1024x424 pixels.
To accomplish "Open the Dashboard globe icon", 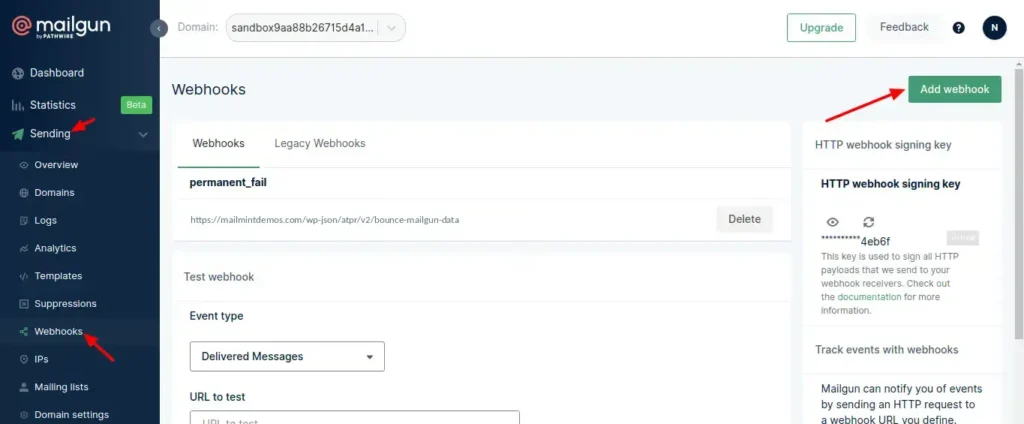I will coord(18,73).
